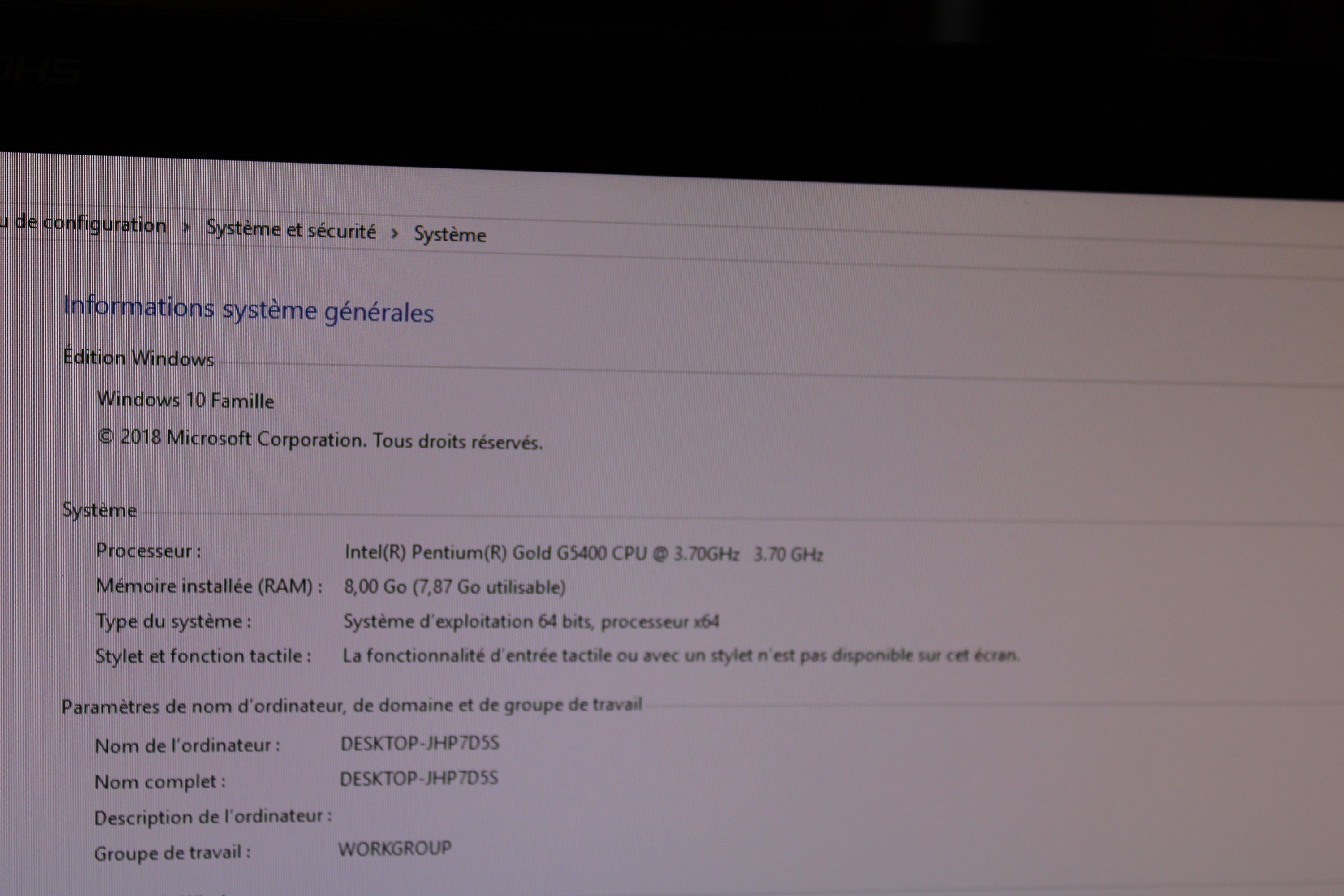Image resolution: width=1344 pixels, height=896 pixels.
Task: Click the "Nom de l'ordinateur :" label
Action: point(187,746)
